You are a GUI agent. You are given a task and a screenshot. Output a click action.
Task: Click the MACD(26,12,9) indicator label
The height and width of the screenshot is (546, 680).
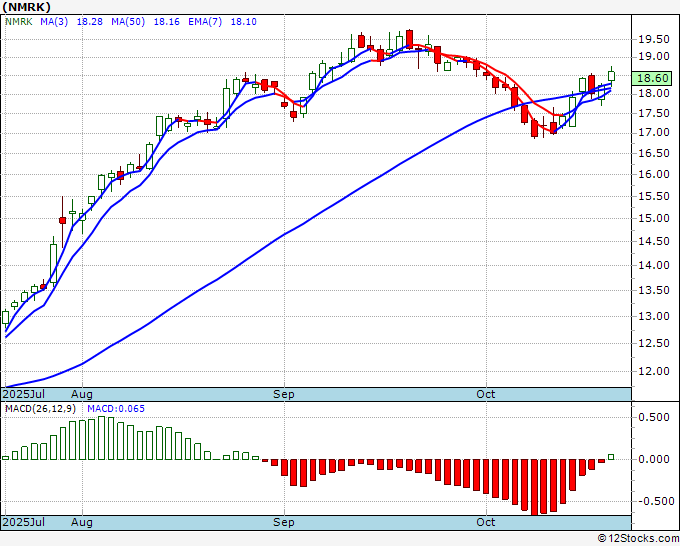[40, 409]
